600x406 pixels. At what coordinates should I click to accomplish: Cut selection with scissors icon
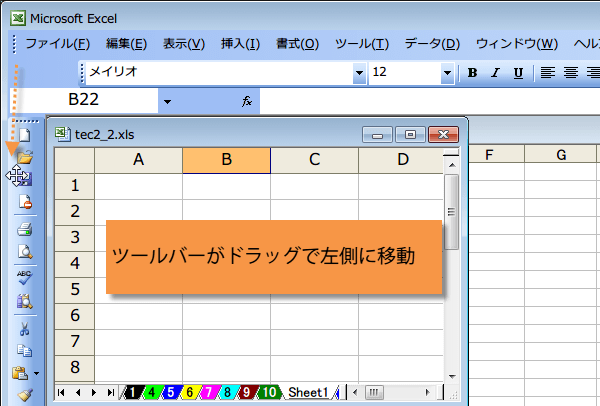(x=25, y=329)
